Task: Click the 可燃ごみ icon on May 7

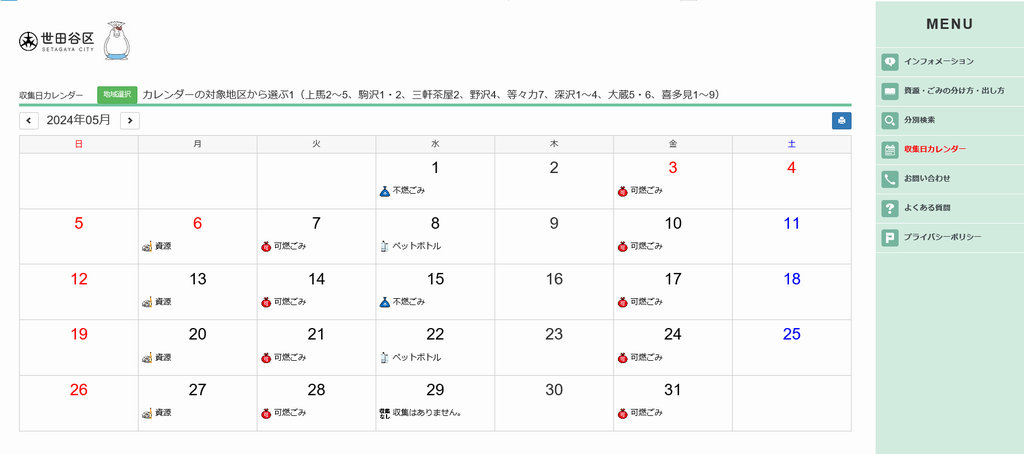Action: pyautogui.click(x=266, y=246)
